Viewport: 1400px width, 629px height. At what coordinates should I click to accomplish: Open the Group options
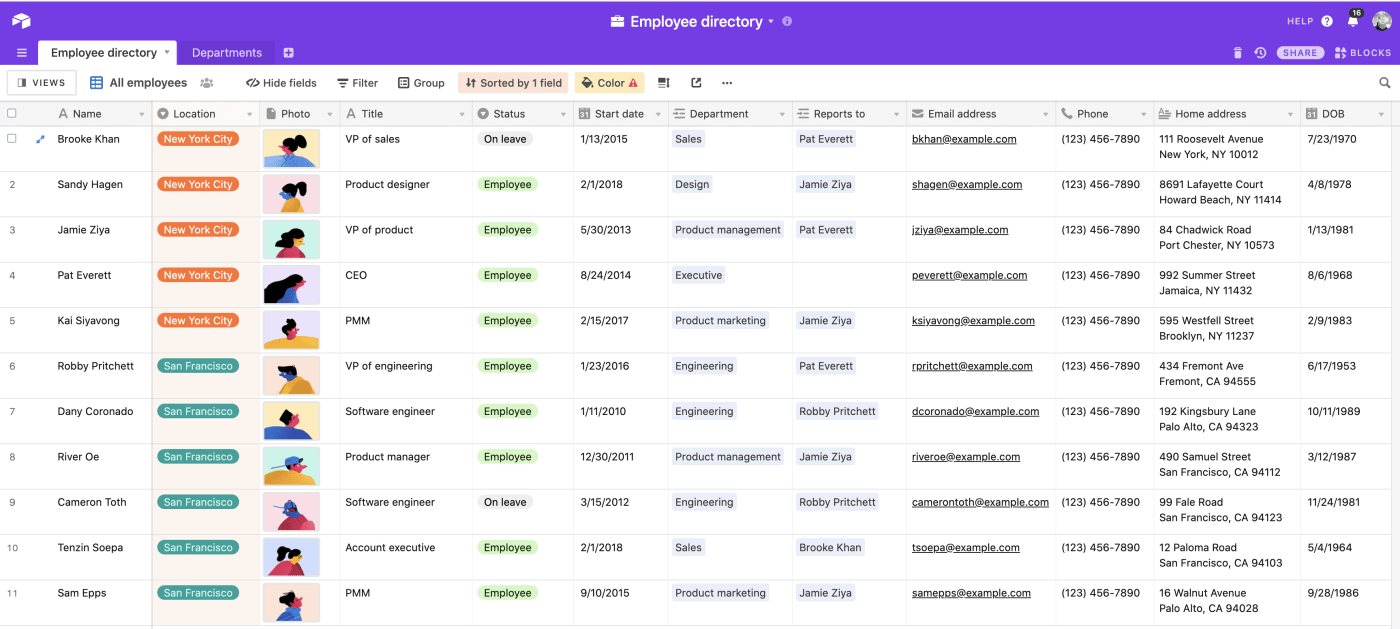point(421,83)
